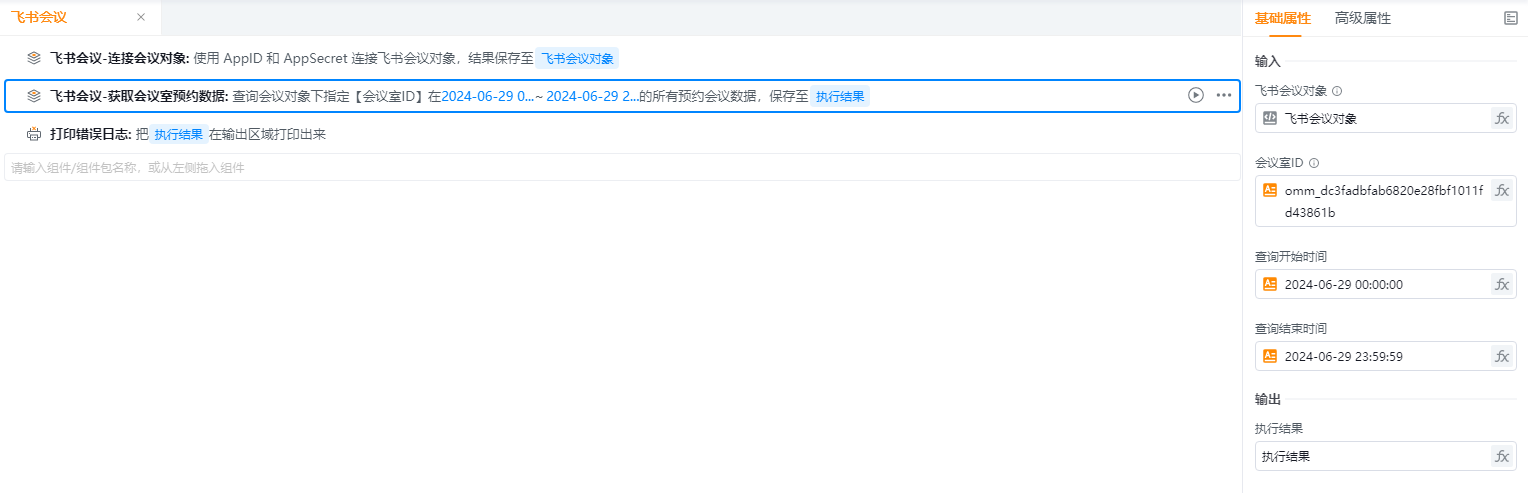1528x493 pixels.
Task: Click the fx button for 执行结果 output
Action: tap(1501, 457)
